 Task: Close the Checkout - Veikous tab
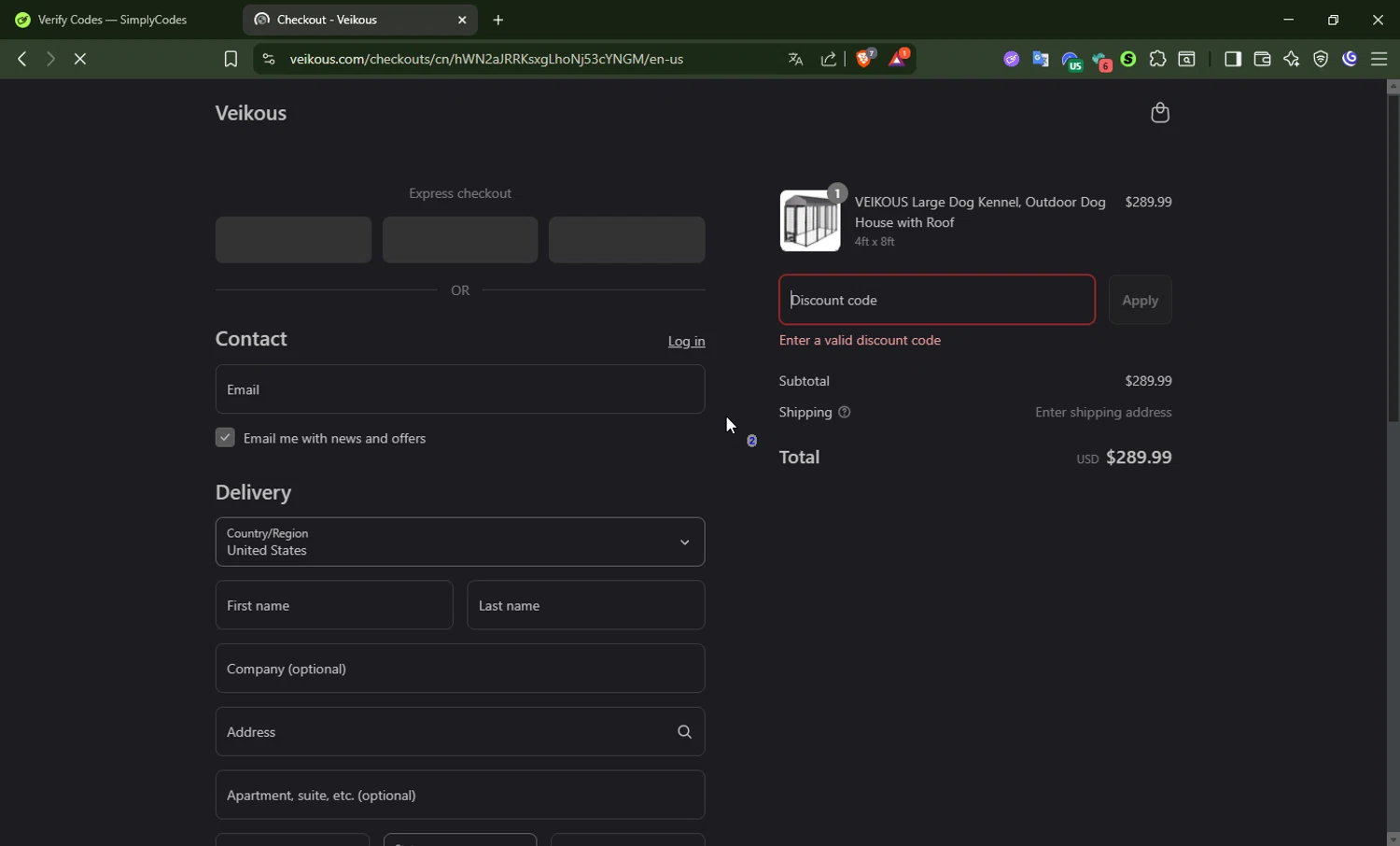click(462, 20)
